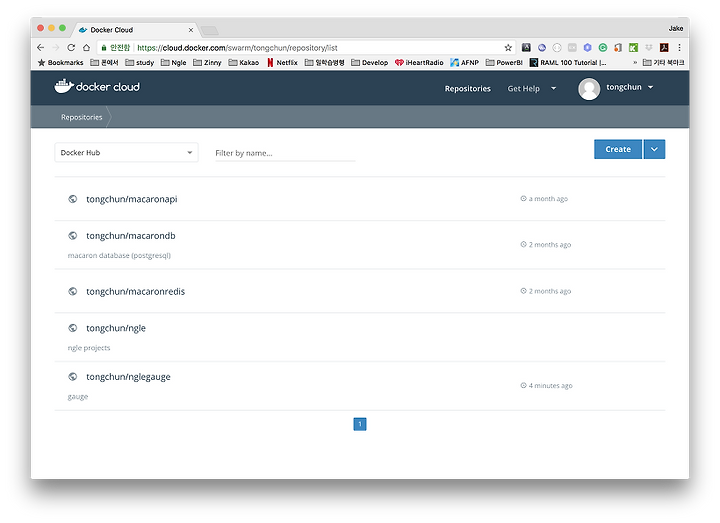Viewport: 720px width, 523px height.
Task: Click globe icon beside tongchun/nglegauge
Action: [x=73, y=377]
